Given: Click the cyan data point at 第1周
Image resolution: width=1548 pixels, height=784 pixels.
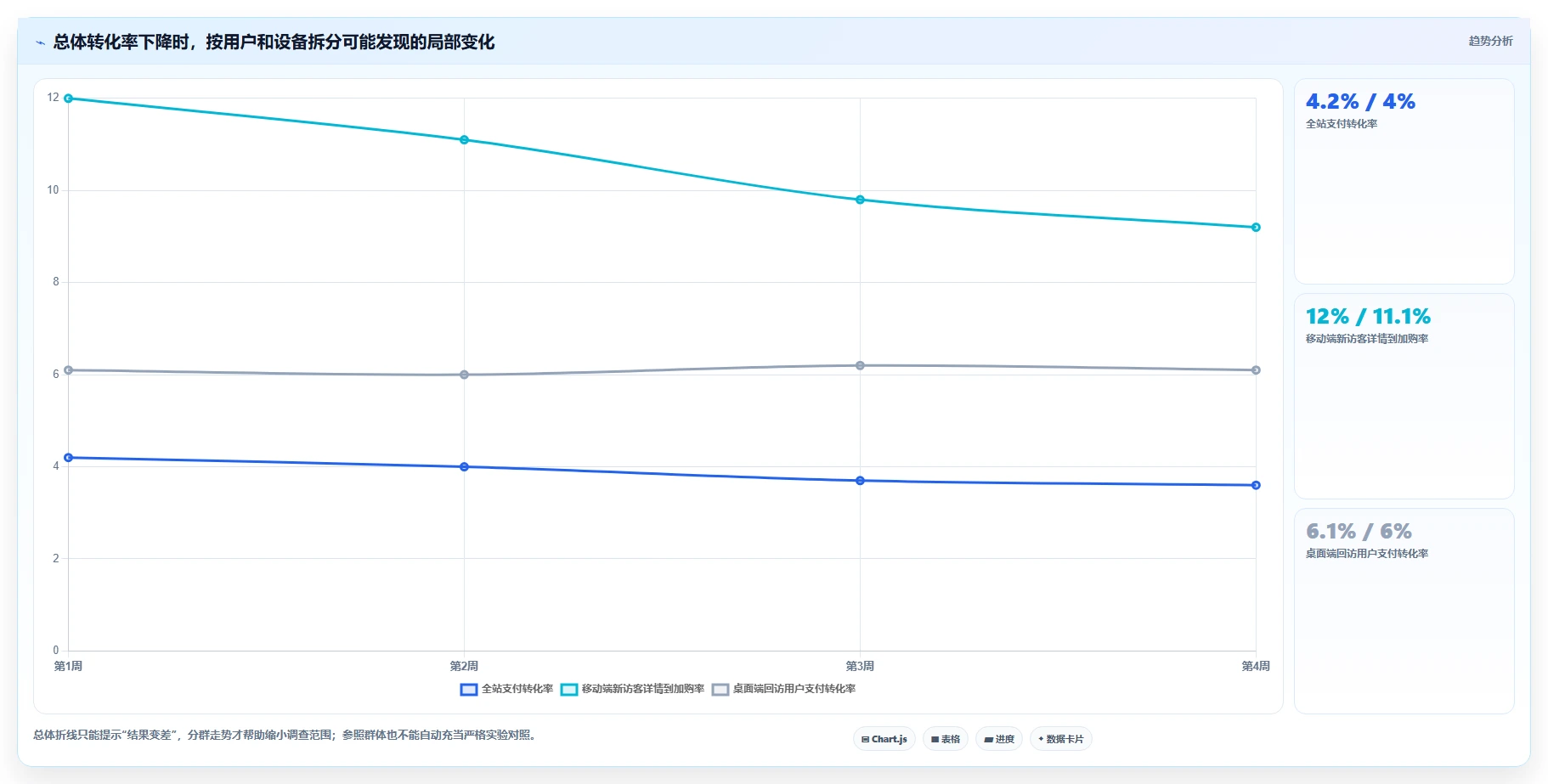Looking at the screenshot, I should pos(69,99).
